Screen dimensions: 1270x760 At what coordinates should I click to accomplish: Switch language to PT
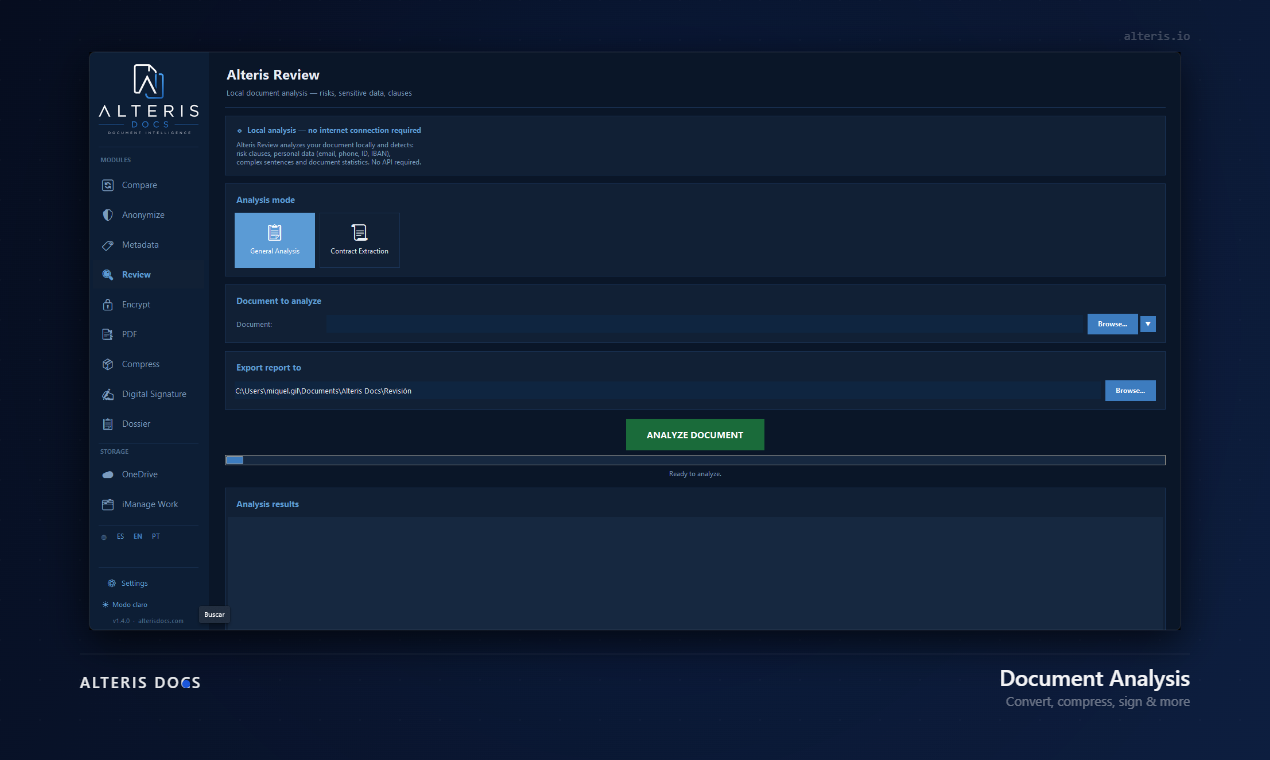pos(156,537)
